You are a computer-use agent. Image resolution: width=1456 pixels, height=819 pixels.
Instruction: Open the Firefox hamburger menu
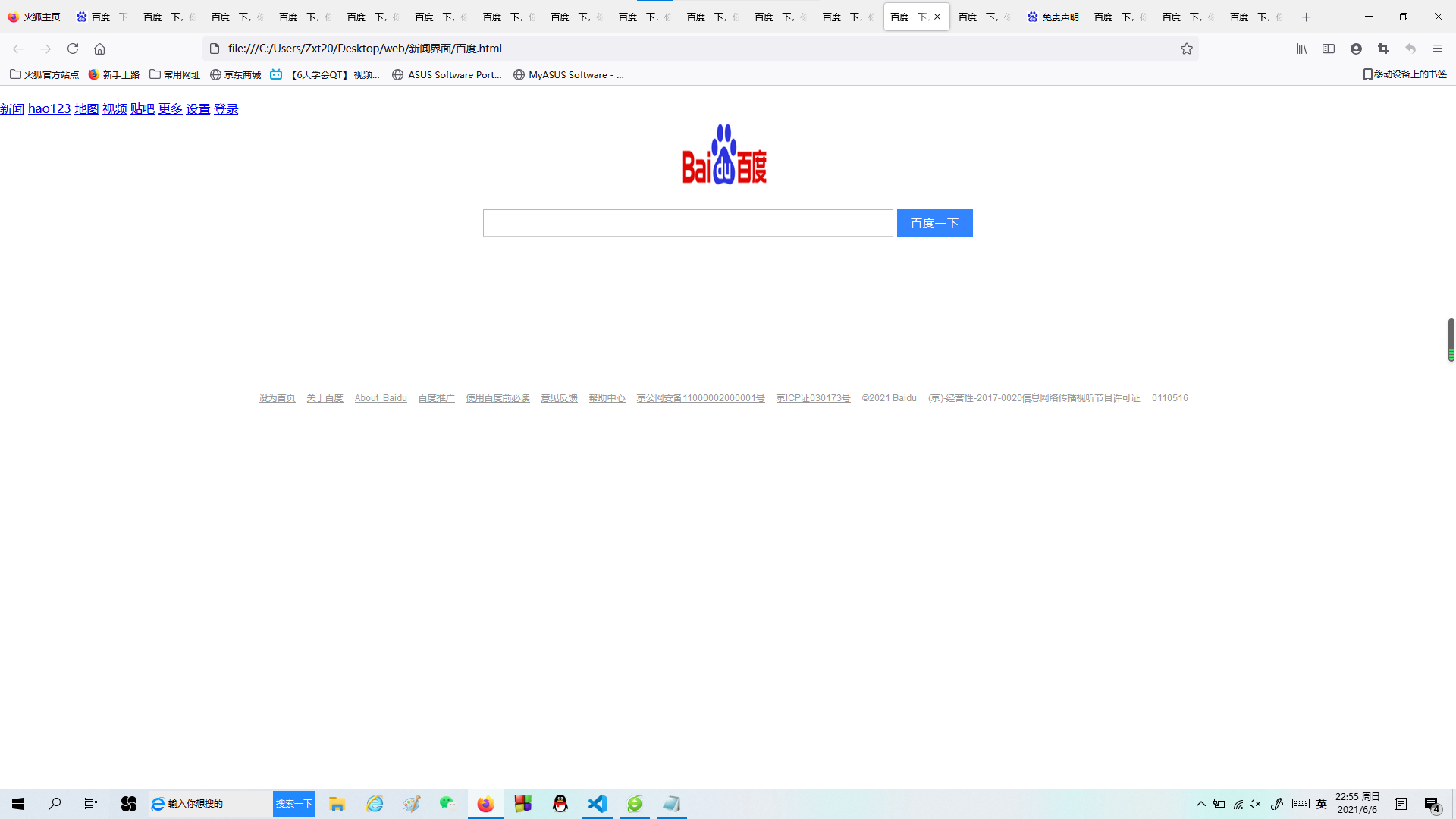[x=1438, y=49]
